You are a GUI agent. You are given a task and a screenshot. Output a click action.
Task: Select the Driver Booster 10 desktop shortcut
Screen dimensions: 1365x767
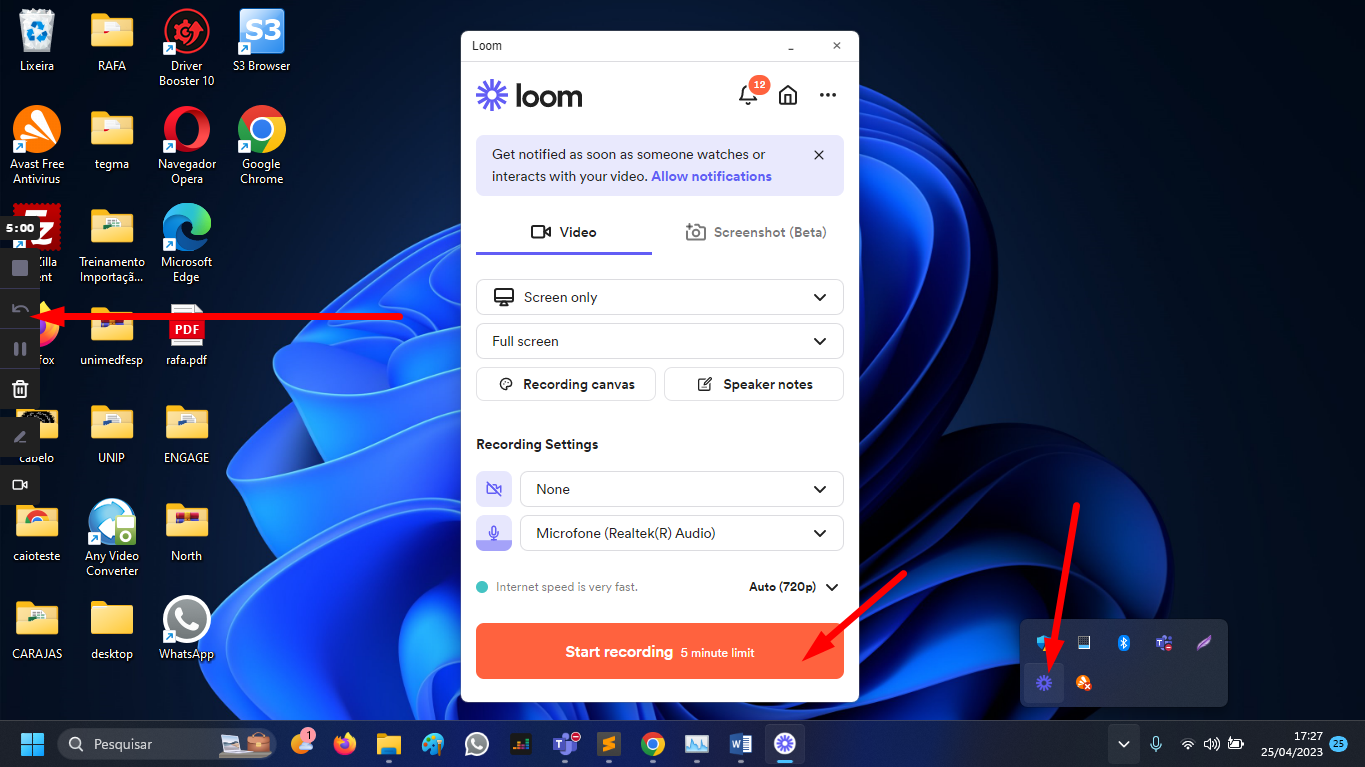coord(187,48)
